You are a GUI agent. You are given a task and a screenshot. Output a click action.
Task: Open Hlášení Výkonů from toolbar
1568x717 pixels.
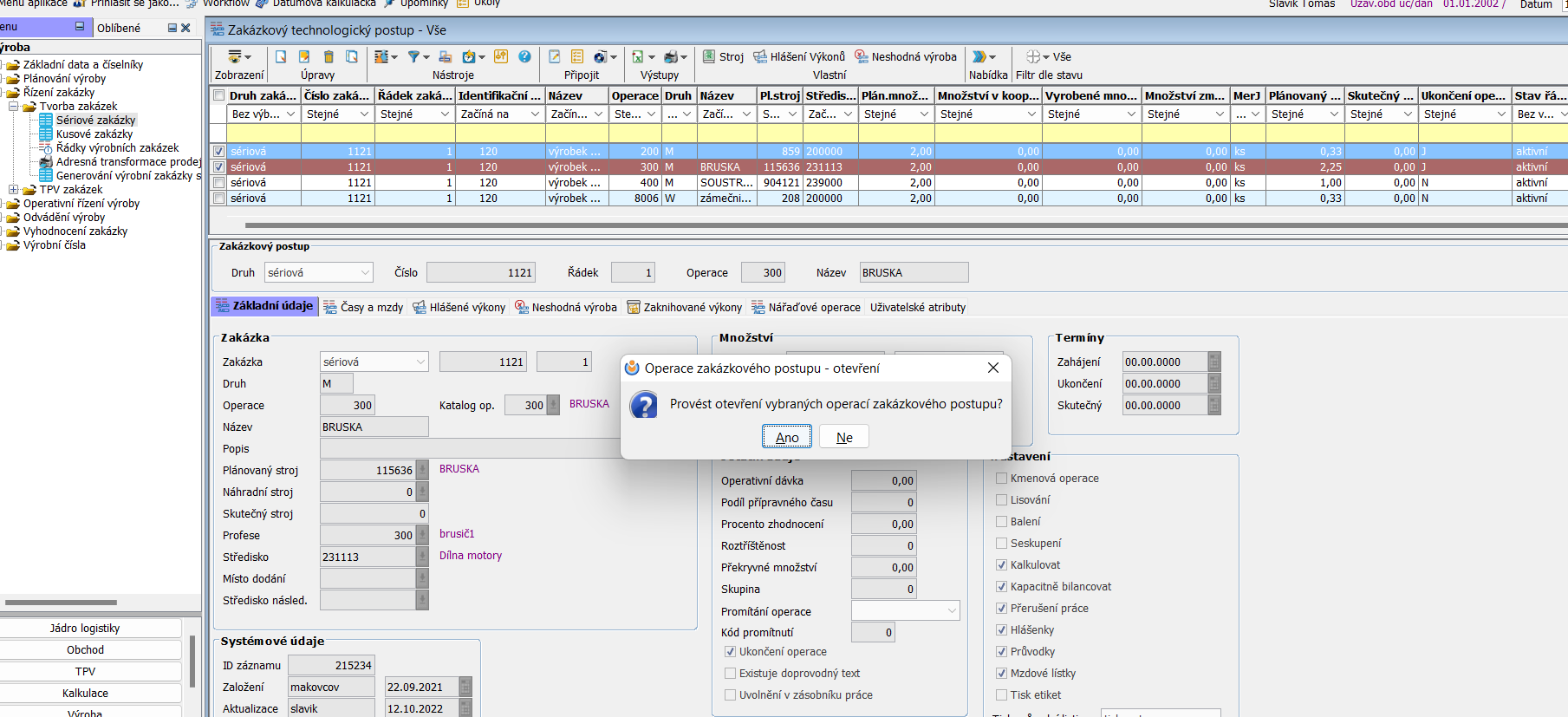pos(798,57)
